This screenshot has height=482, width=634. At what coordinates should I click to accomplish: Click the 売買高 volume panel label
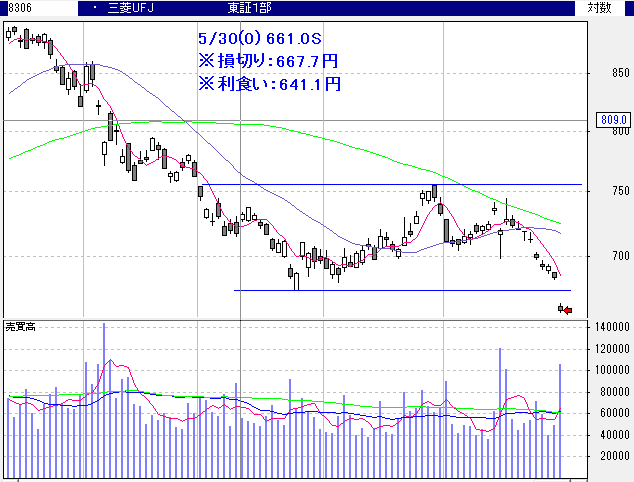pyautogui.click(x=21, y=327)
